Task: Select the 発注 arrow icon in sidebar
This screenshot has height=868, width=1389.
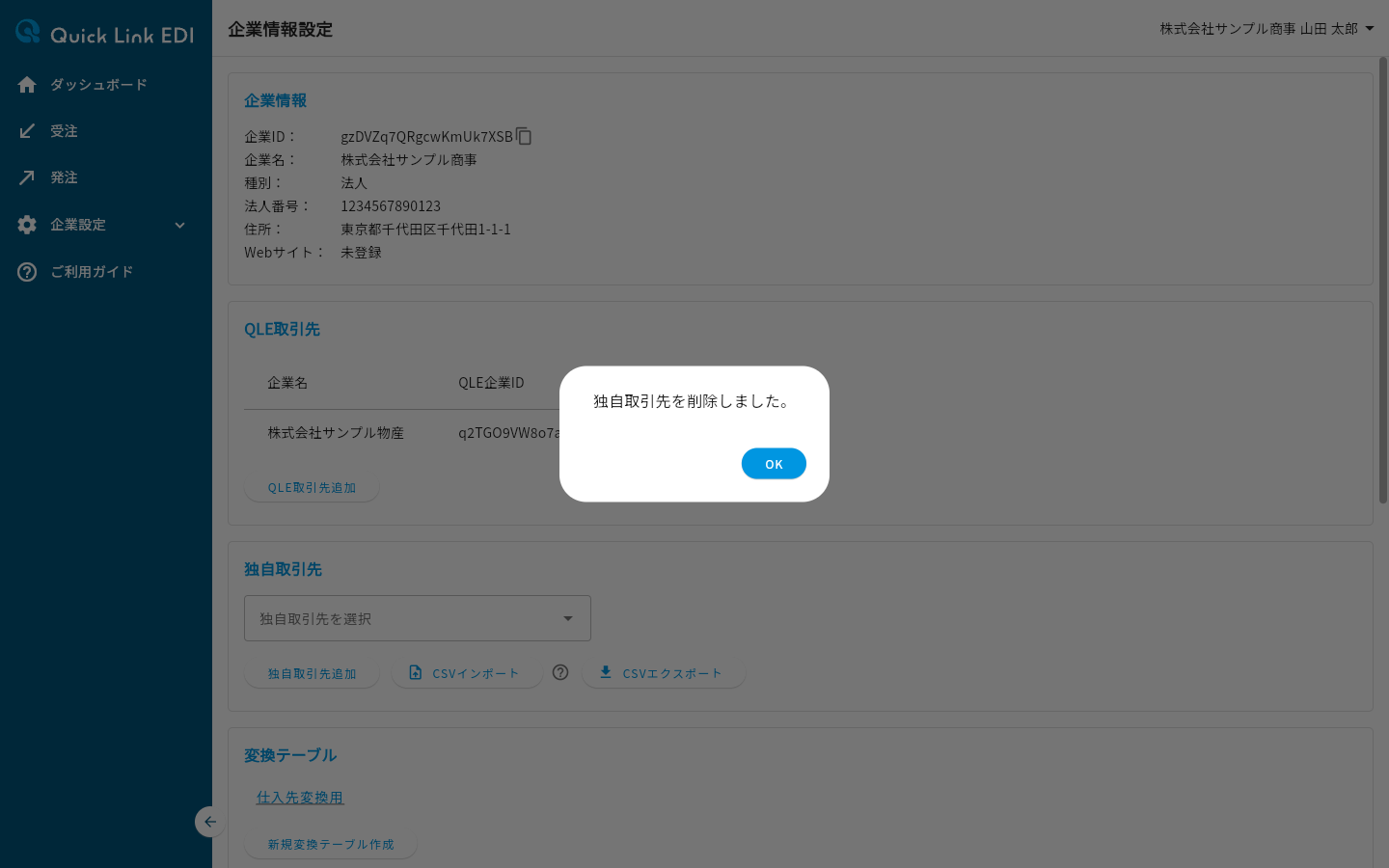Action: 27,177
